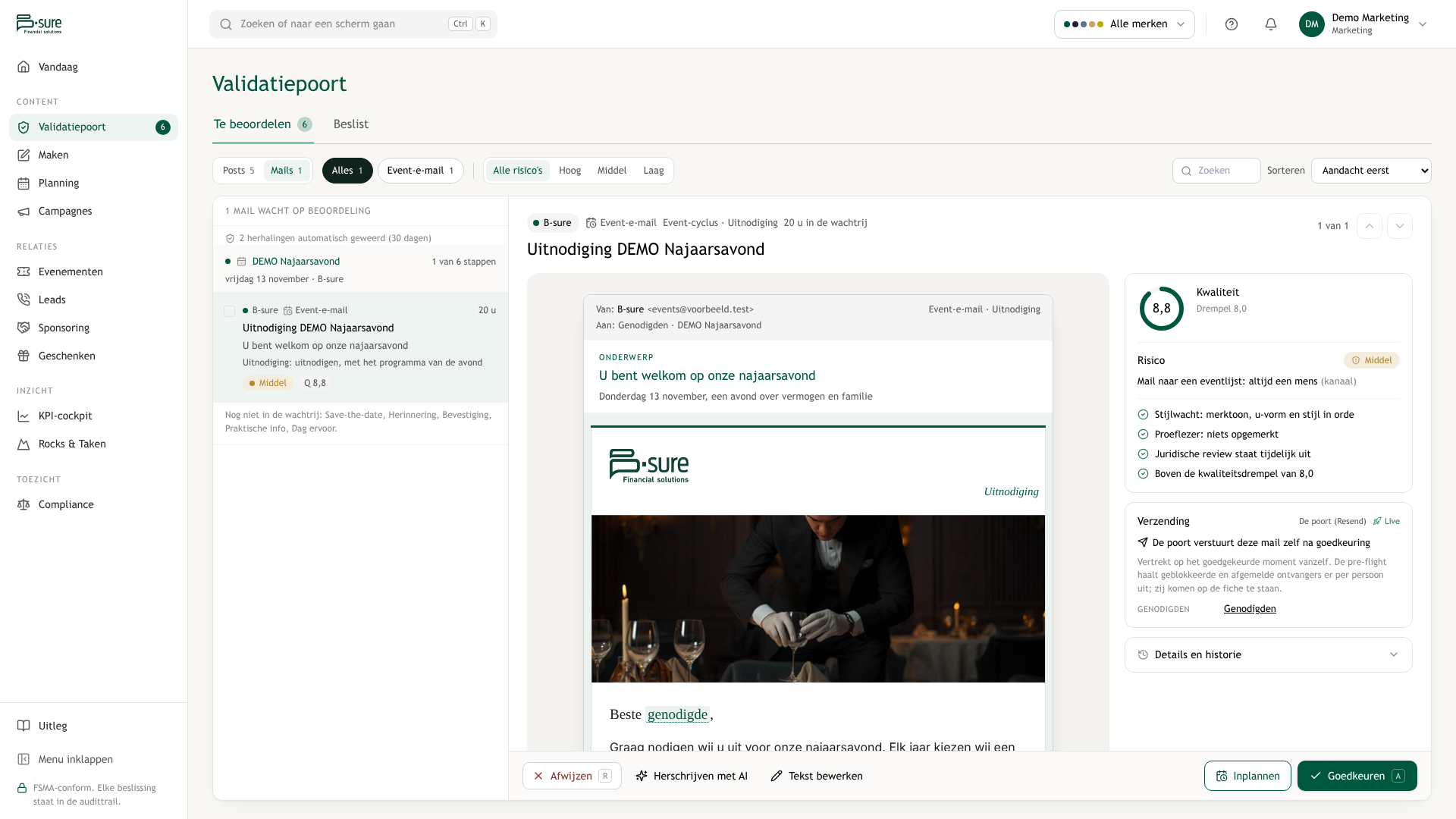Focus the Zoeken filter field

(1216, 171)
